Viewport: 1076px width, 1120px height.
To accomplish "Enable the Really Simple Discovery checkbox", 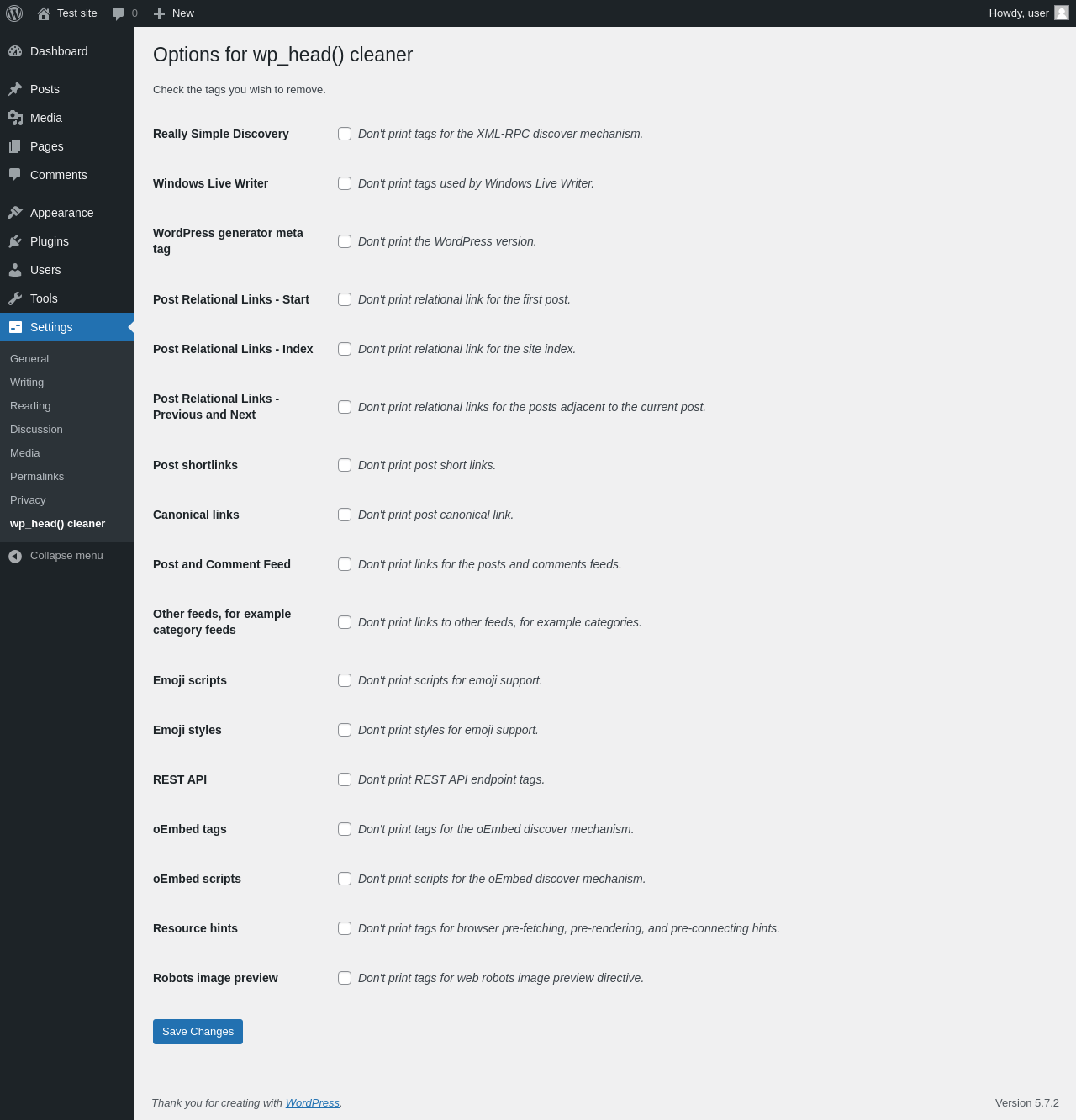I will (x=345, y=134).
